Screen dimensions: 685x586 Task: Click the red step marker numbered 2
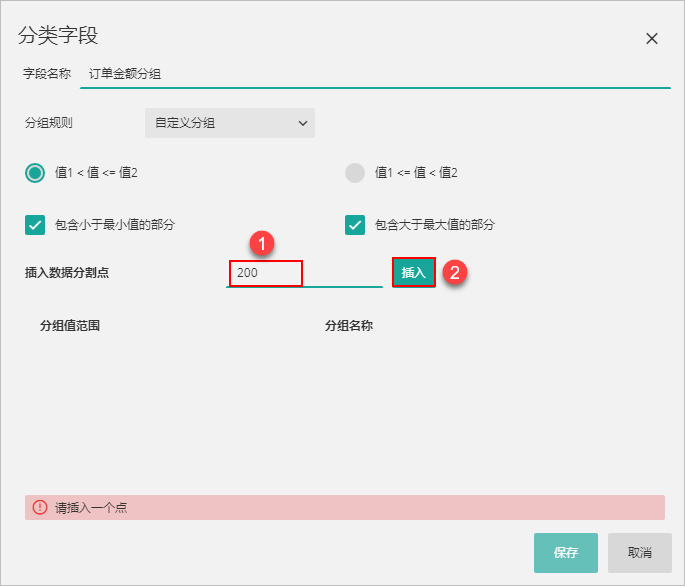[454, 272]
